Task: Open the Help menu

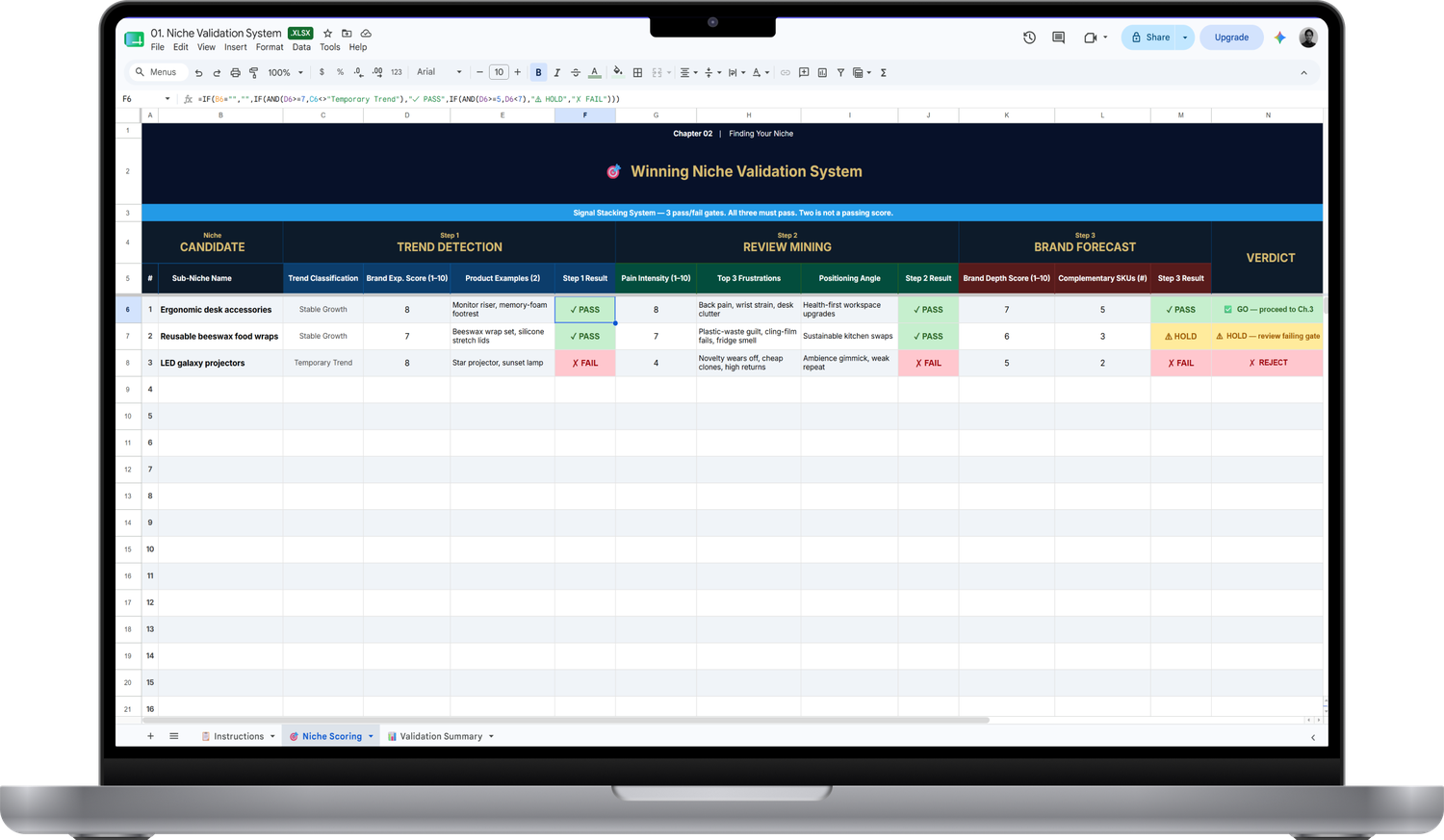Action: click(358, 47)
